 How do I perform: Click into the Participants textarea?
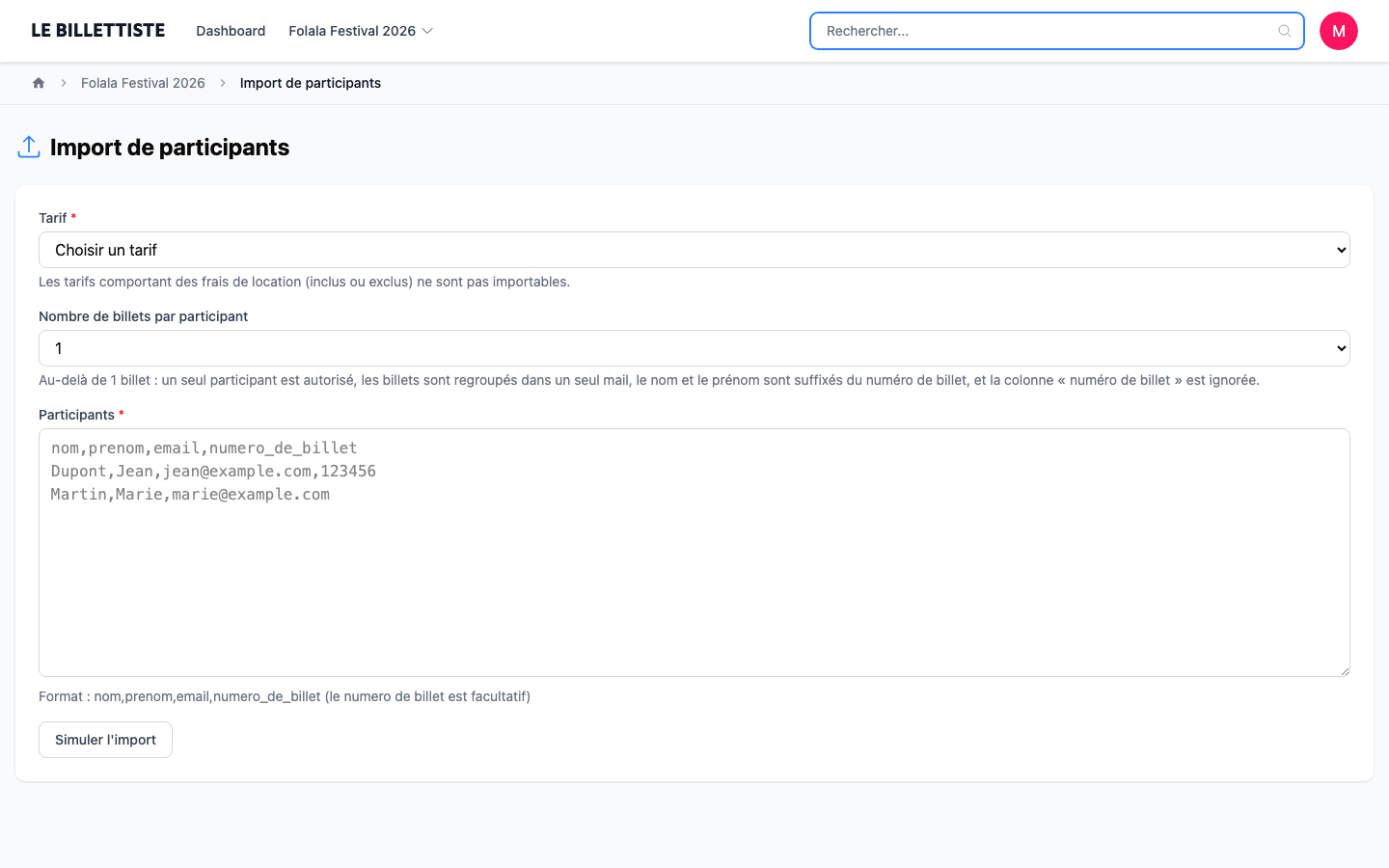point(694,553)
